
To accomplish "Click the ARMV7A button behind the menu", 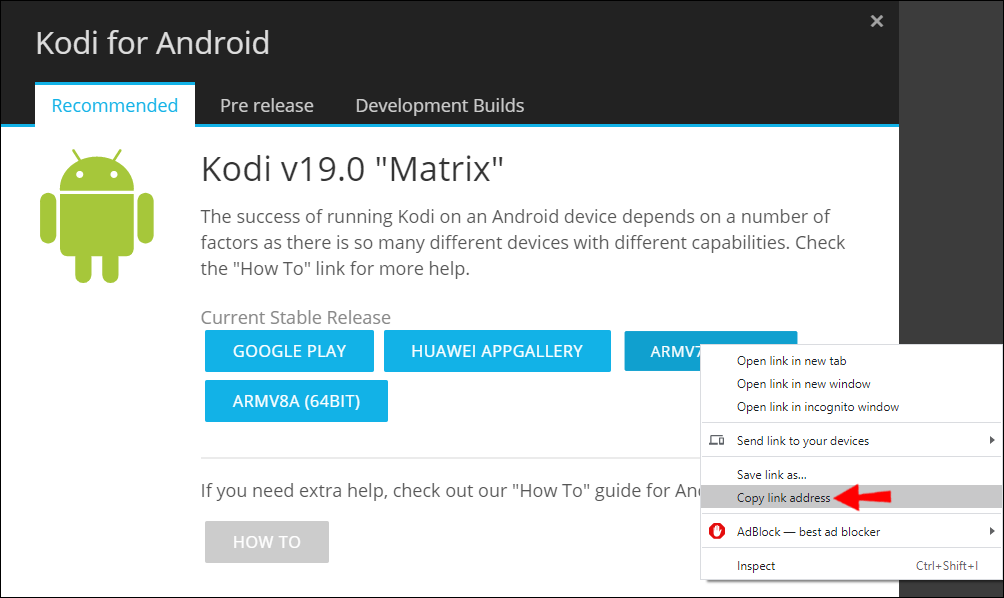I will pos(662,351).
